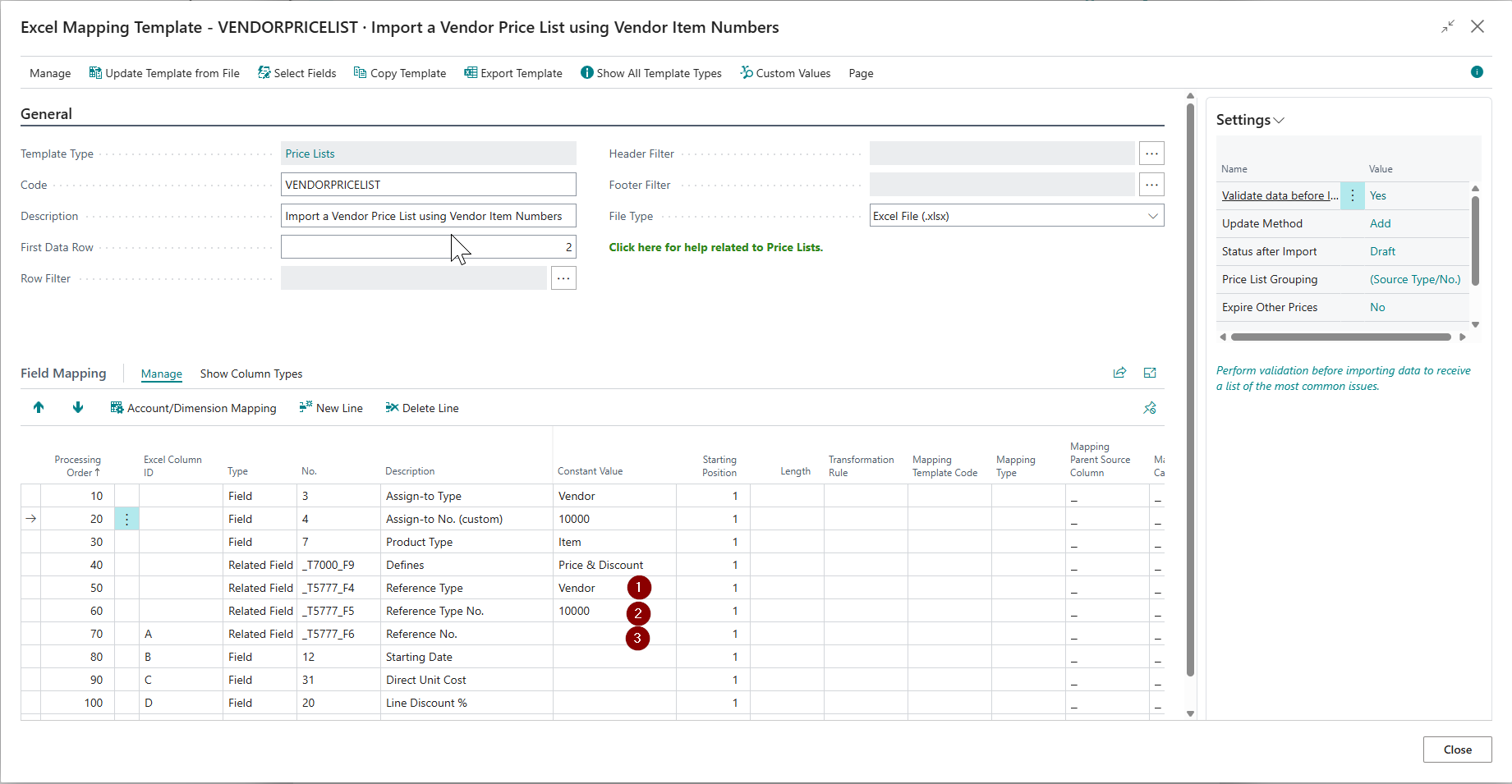The image size is (1512, 784).
Task: Expand Field Mapping to full view icon
Action: click(1150, 373)
